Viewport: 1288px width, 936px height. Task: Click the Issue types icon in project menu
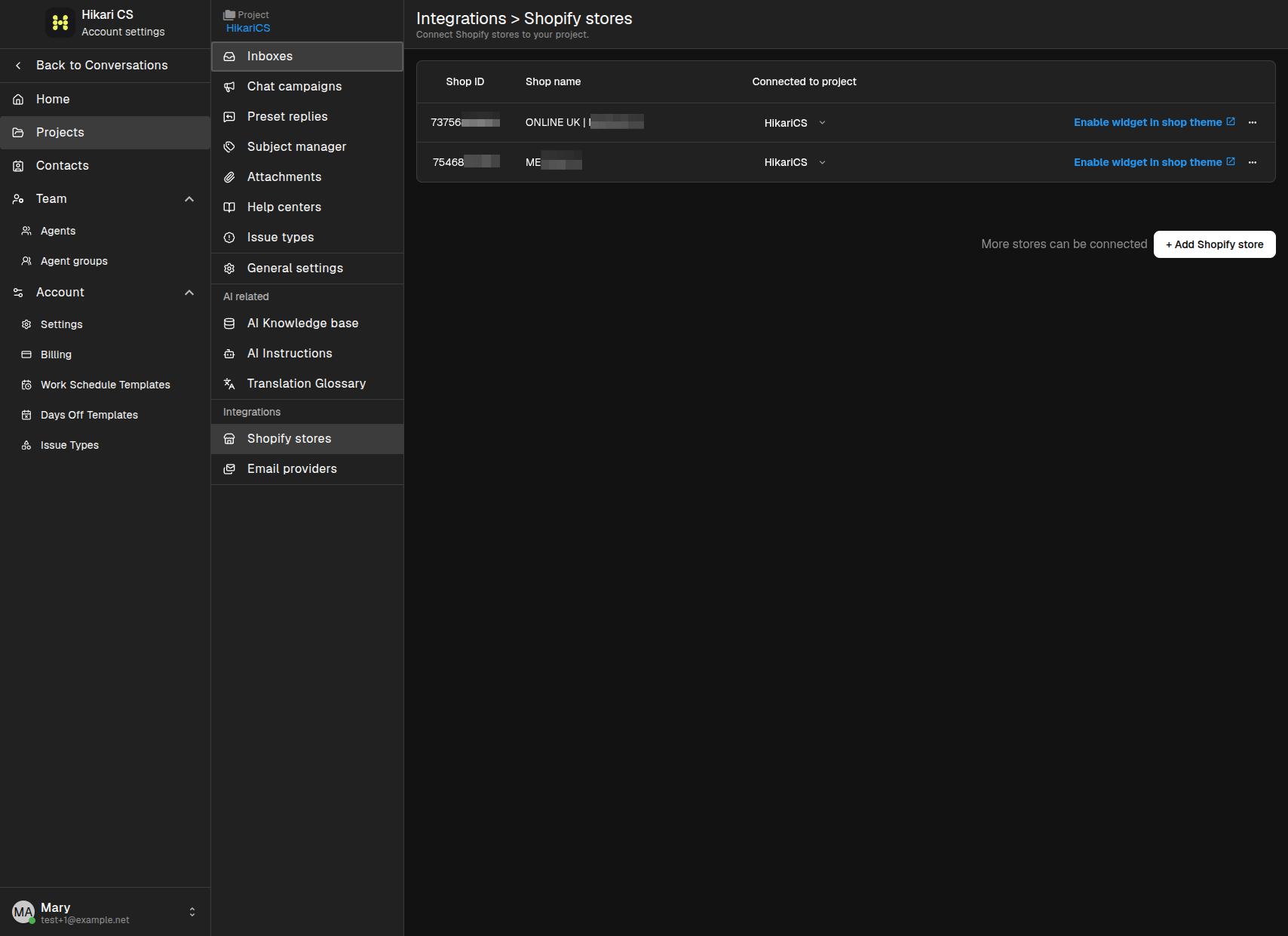(x=229, y=238)
